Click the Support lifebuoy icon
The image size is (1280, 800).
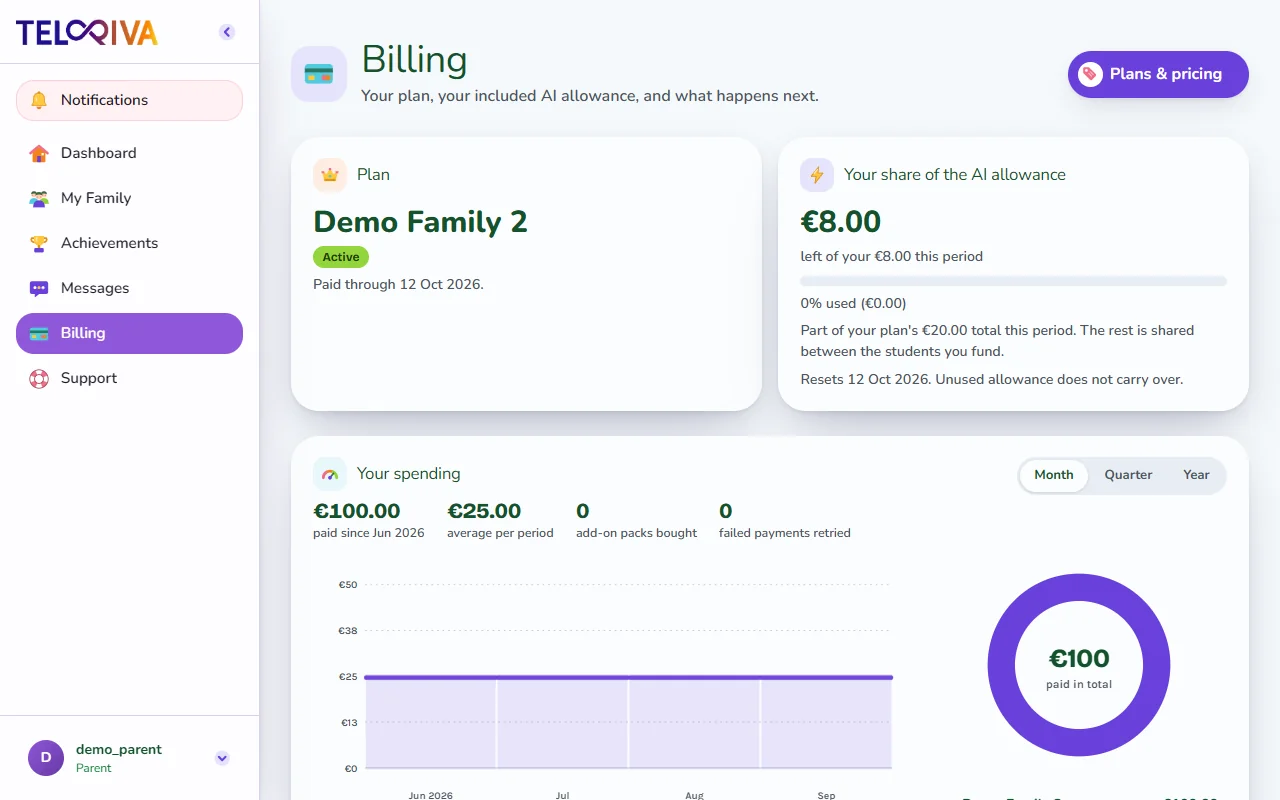(39, 378)
